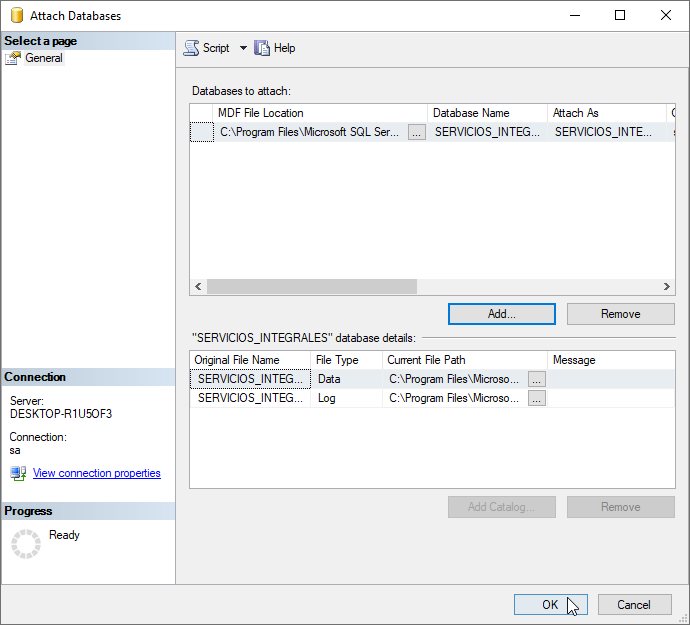This screenshot has height=629, width=690.
Task: Browse for Data file current path
Action: click(x=537, y=379)
